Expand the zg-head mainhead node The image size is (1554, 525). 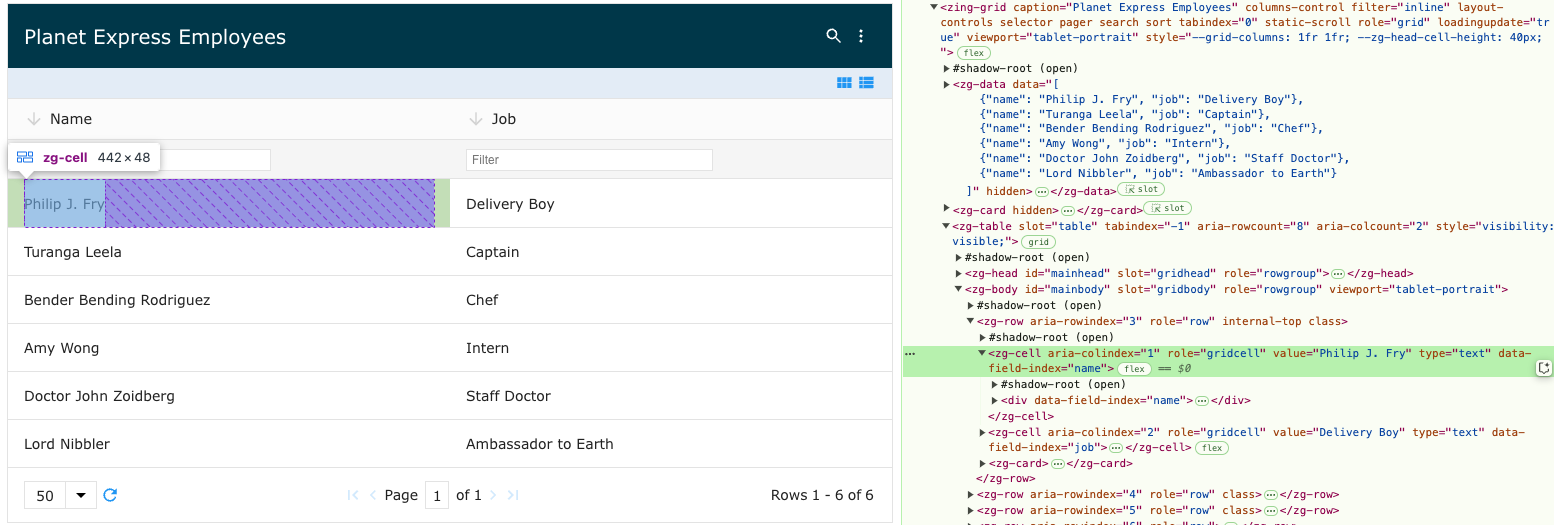click(x=958, y=273)
